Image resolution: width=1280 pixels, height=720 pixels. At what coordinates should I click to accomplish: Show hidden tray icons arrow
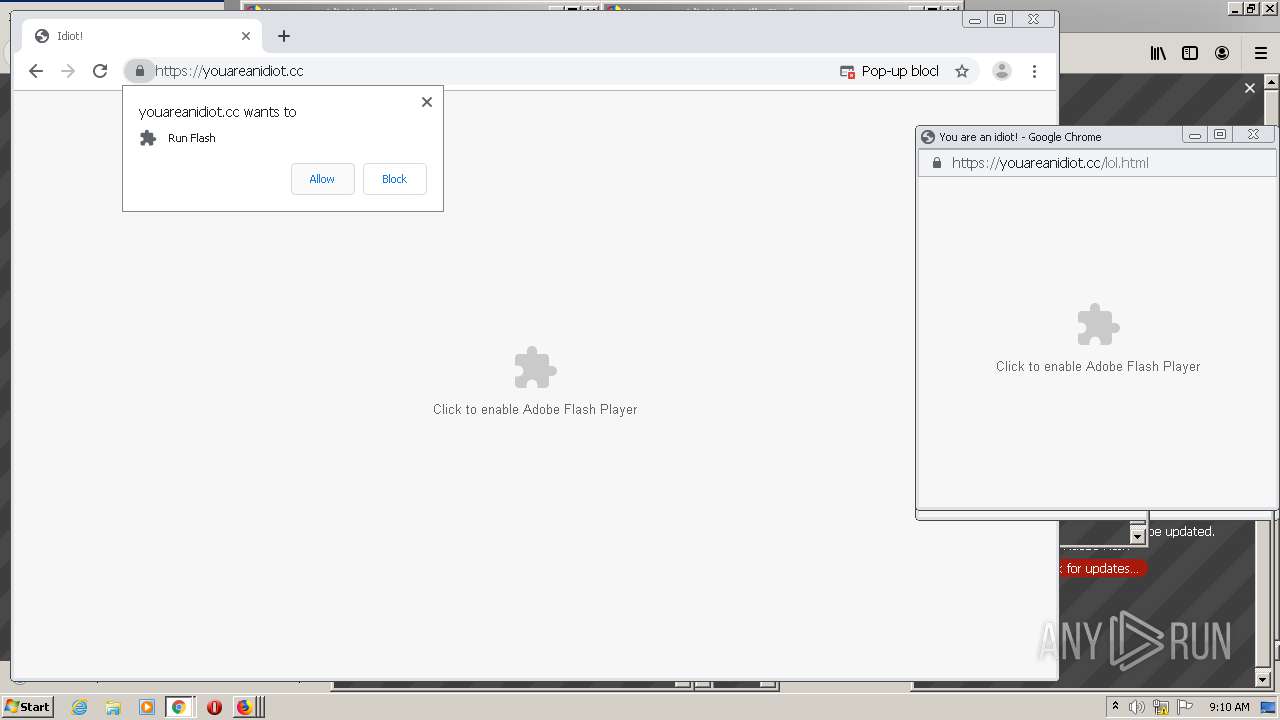pyautogui.click(x=1115, y=707)
